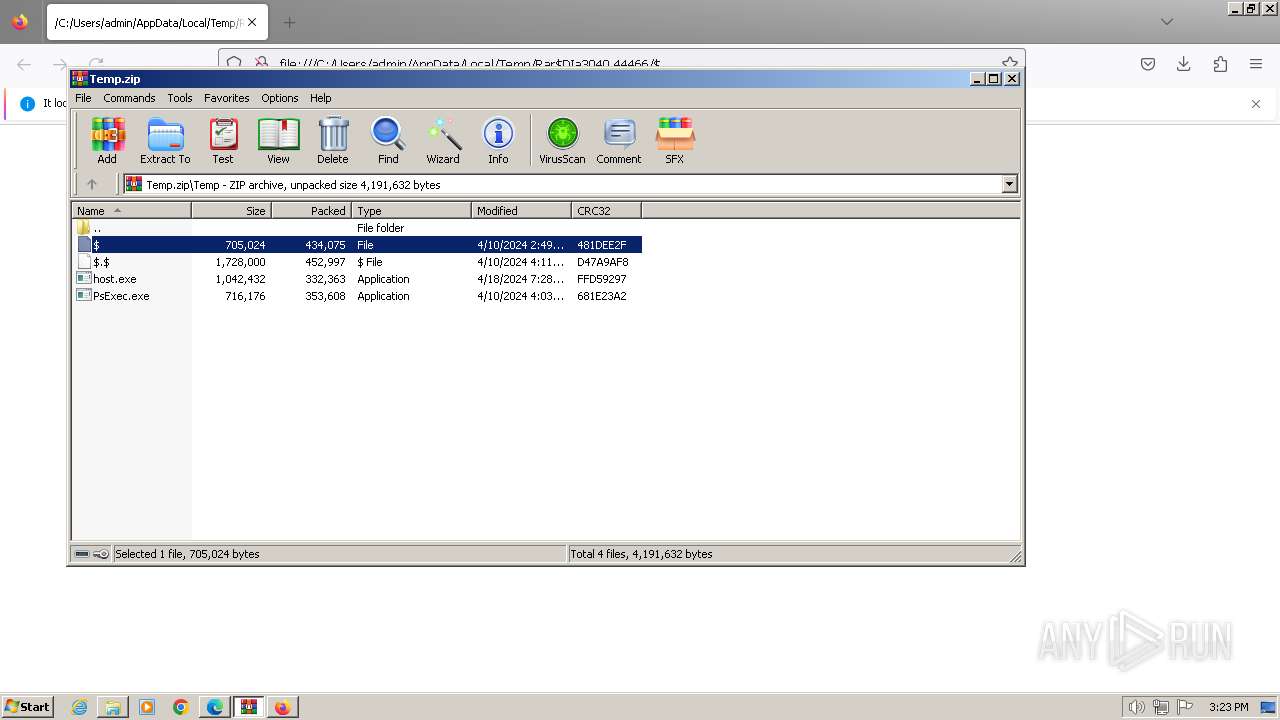Open the Help menu
Screen dimensions: 1280x720
(x=321, y=98)
